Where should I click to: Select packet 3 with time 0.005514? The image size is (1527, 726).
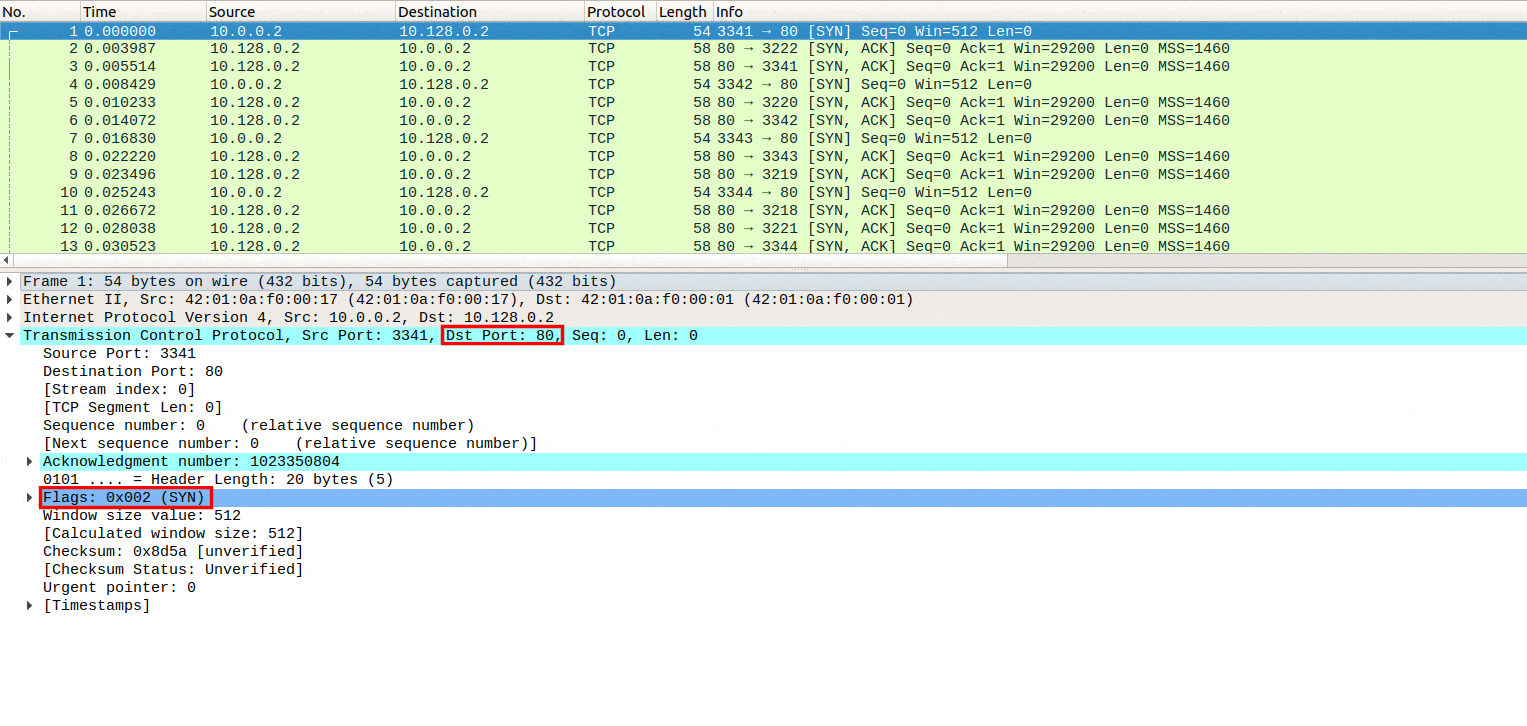coord(763,67)
